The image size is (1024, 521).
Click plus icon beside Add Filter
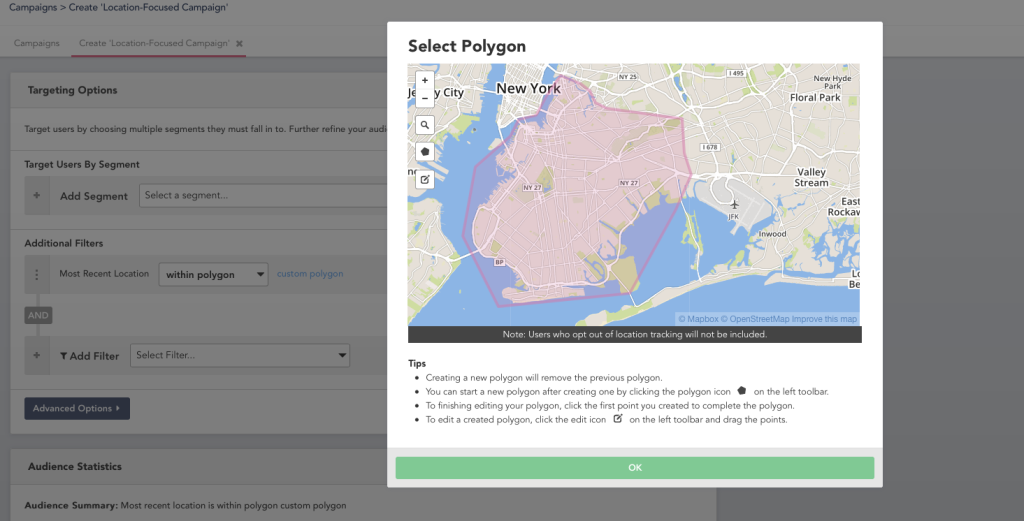(37, 355)
